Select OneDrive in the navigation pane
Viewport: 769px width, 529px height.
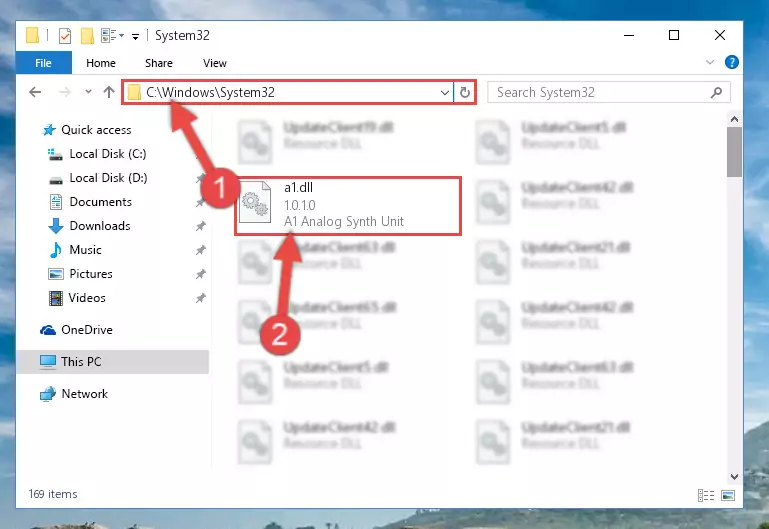tap(87, 330)
